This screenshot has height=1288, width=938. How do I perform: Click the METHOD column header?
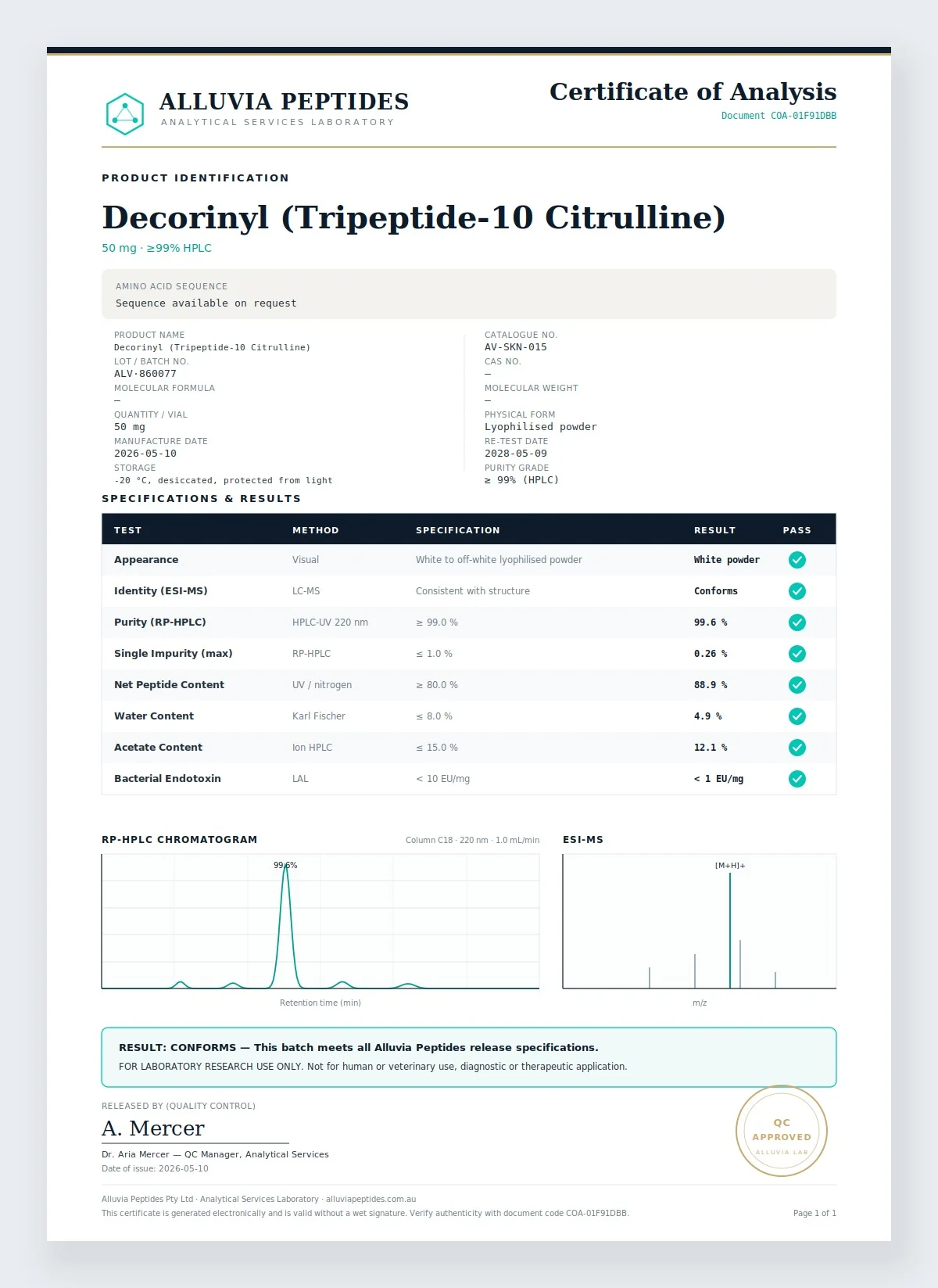click(316, 530)
